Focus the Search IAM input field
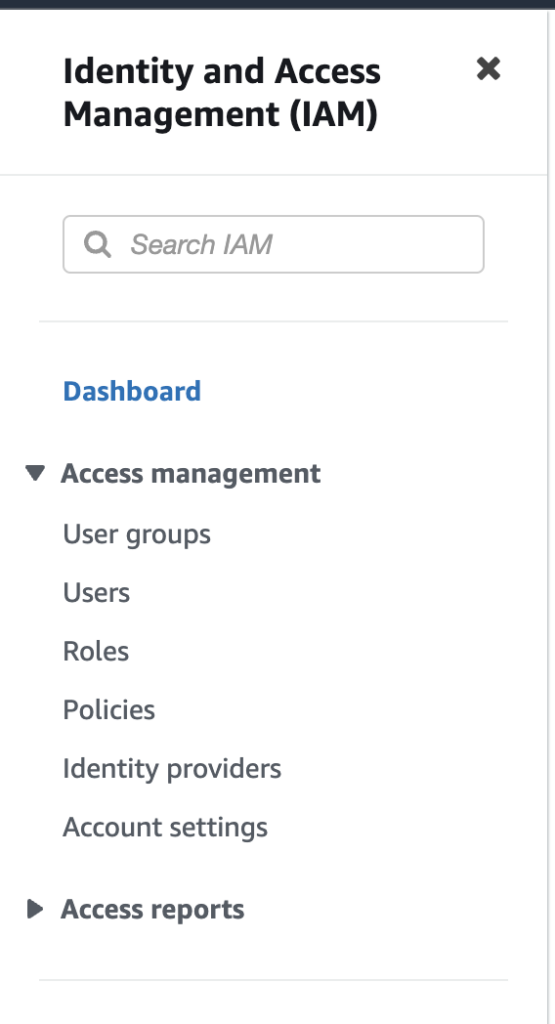 click(x=273, y=244)
